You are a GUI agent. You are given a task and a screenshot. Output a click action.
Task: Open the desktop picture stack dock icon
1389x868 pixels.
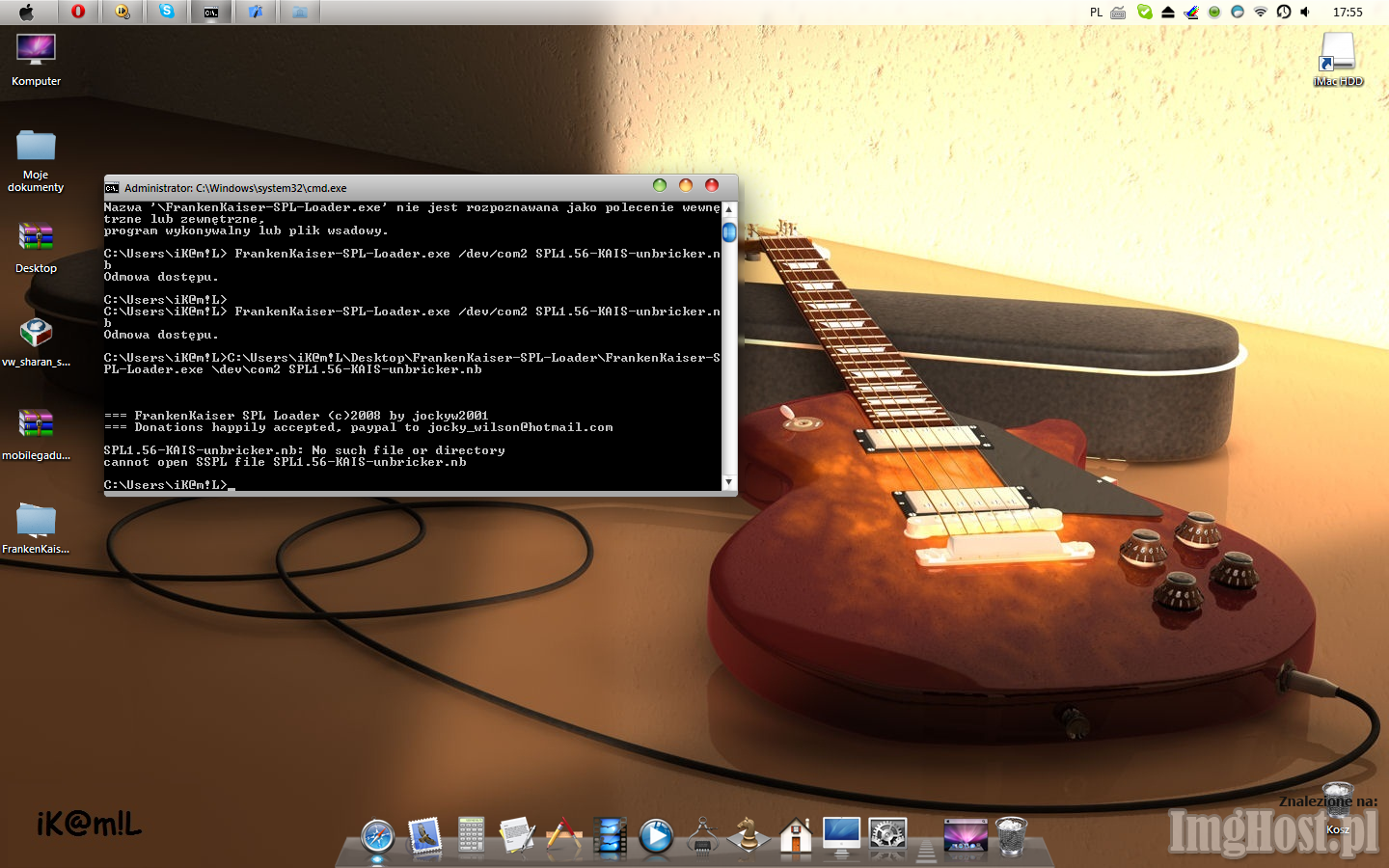(x=966, y=835)
